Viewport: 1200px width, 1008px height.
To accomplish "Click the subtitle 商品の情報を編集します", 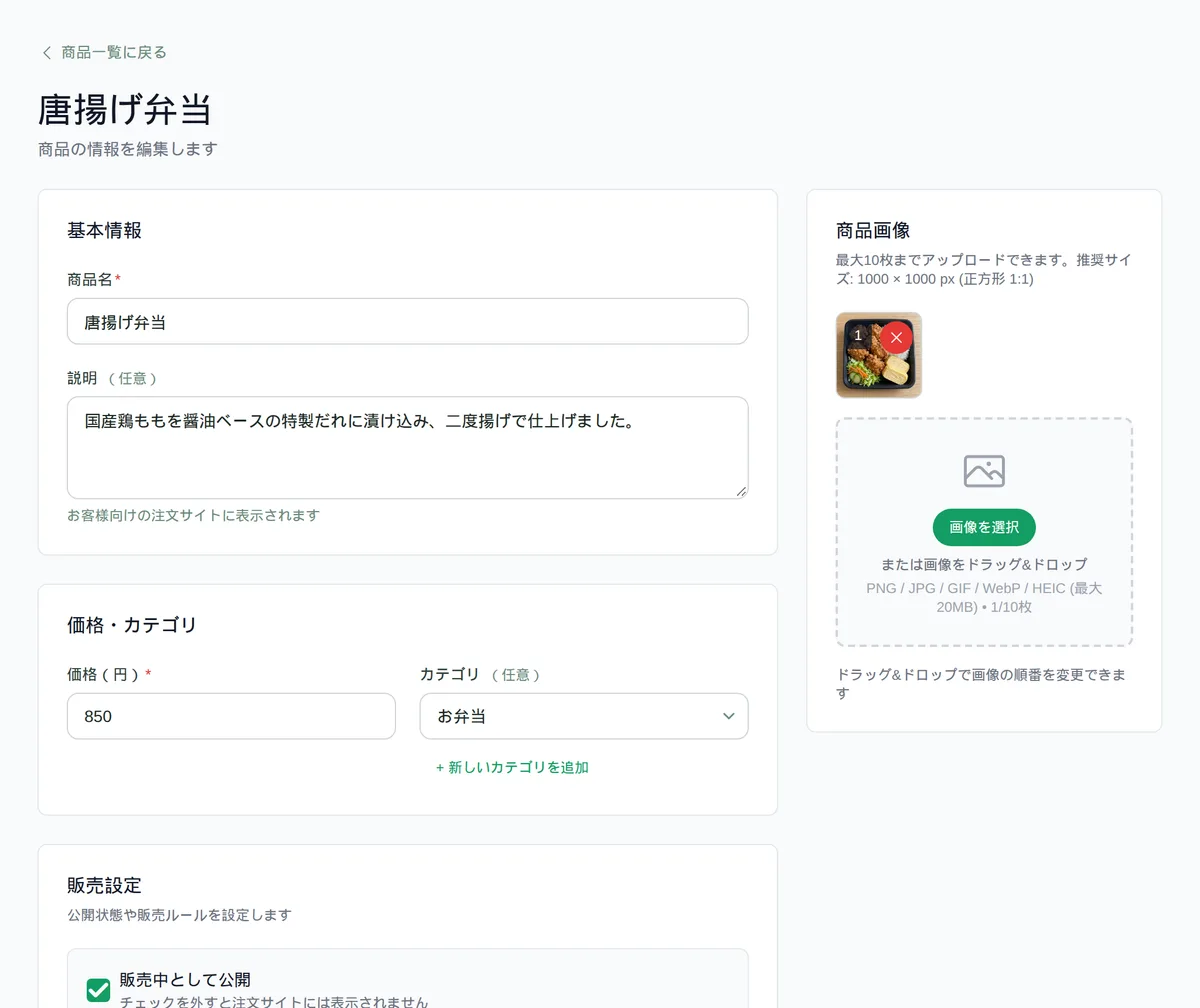I will tap(128, 149).
